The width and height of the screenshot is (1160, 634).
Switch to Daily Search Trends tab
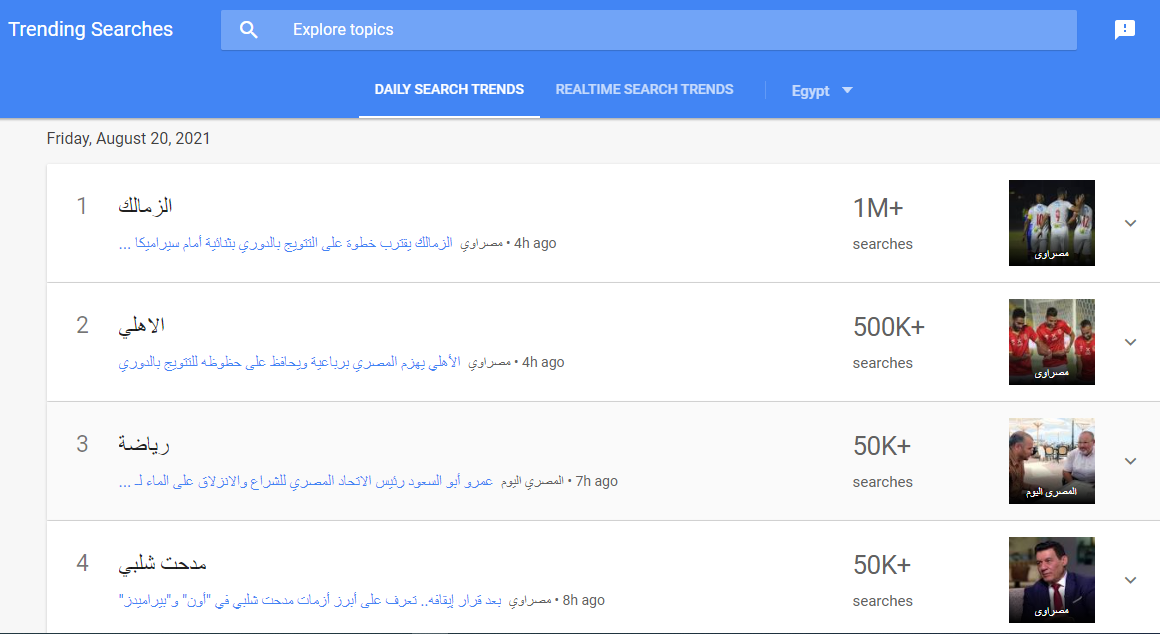pos(449,90)
